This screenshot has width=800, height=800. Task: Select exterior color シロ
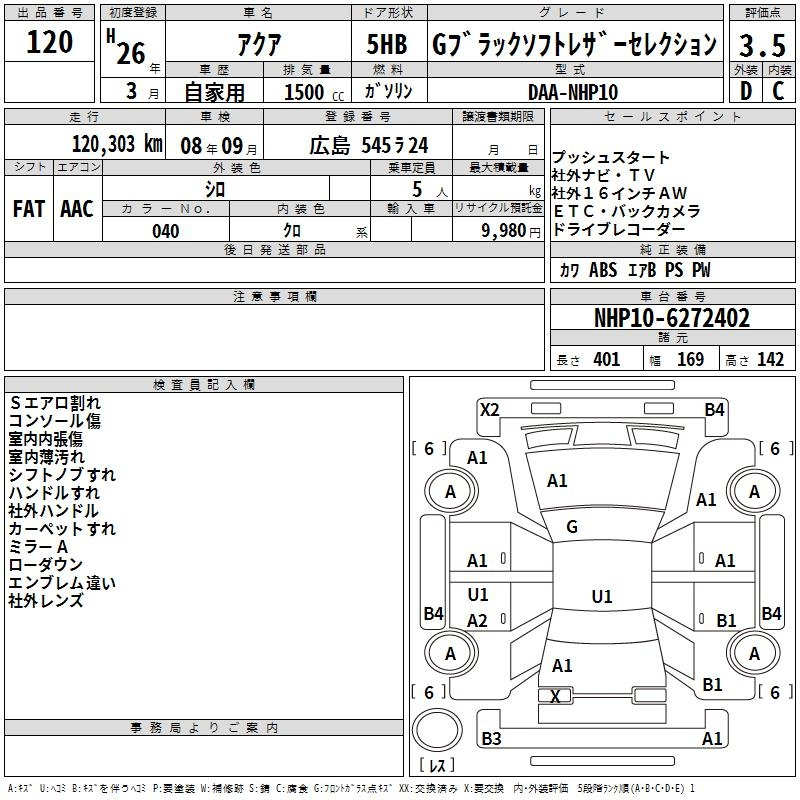[x=215, y=190]
